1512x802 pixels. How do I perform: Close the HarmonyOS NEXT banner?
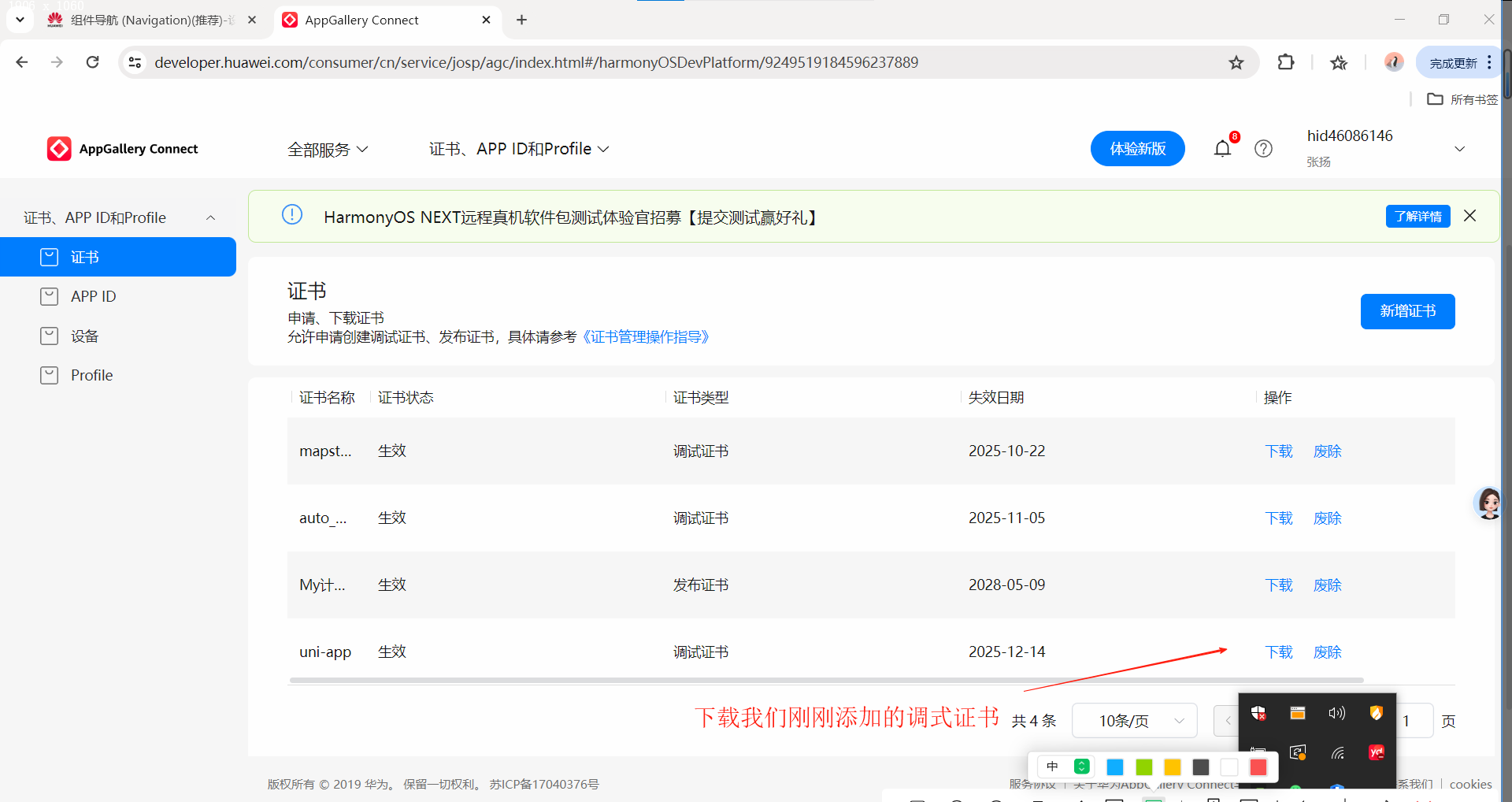coord(1469,215)
